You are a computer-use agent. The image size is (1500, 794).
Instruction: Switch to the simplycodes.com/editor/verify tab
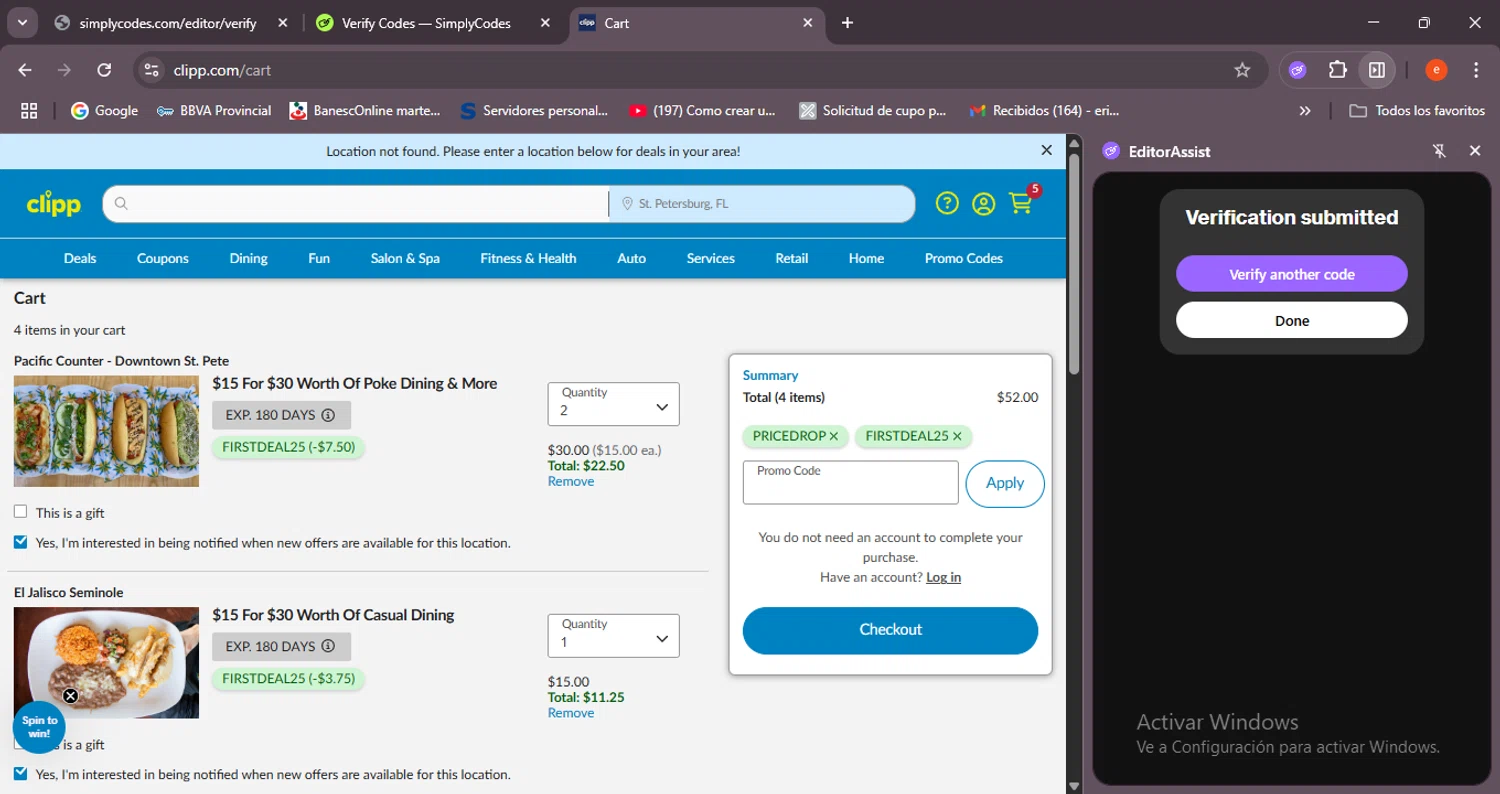[x=170, y=23]
